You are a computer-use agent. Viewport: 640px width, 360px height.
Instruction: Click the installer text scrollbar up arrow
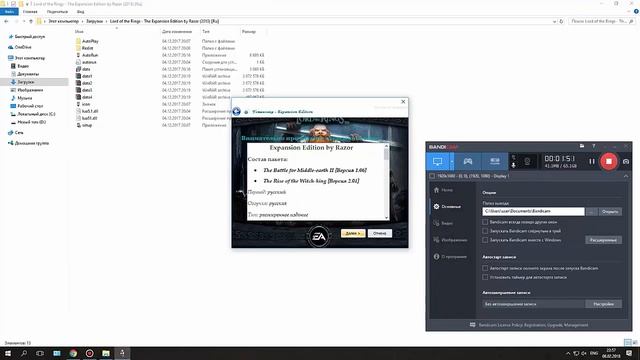tap(387, 146)
